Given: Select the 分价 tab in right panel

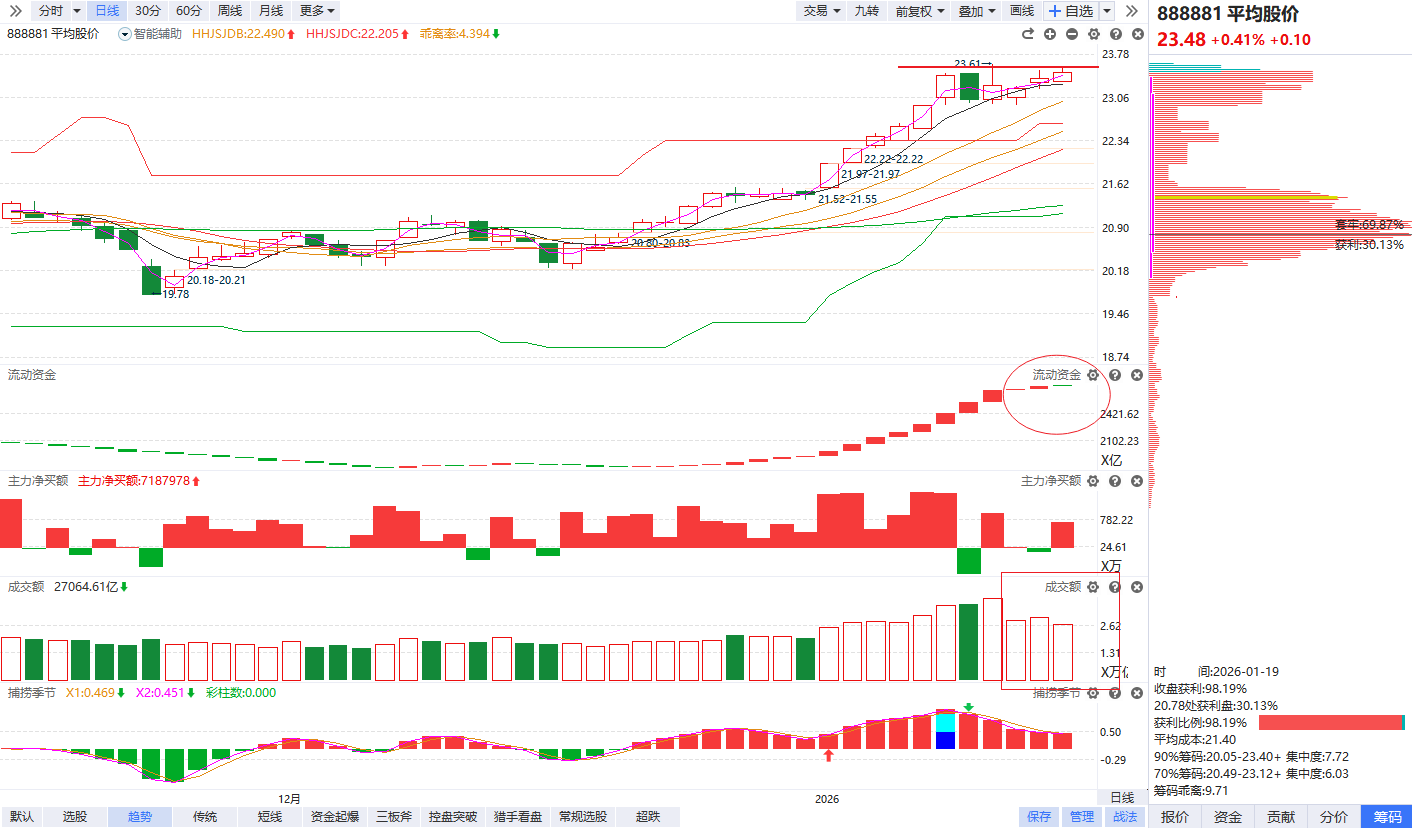Looking at the screenshot, I should pos(1334,817).
